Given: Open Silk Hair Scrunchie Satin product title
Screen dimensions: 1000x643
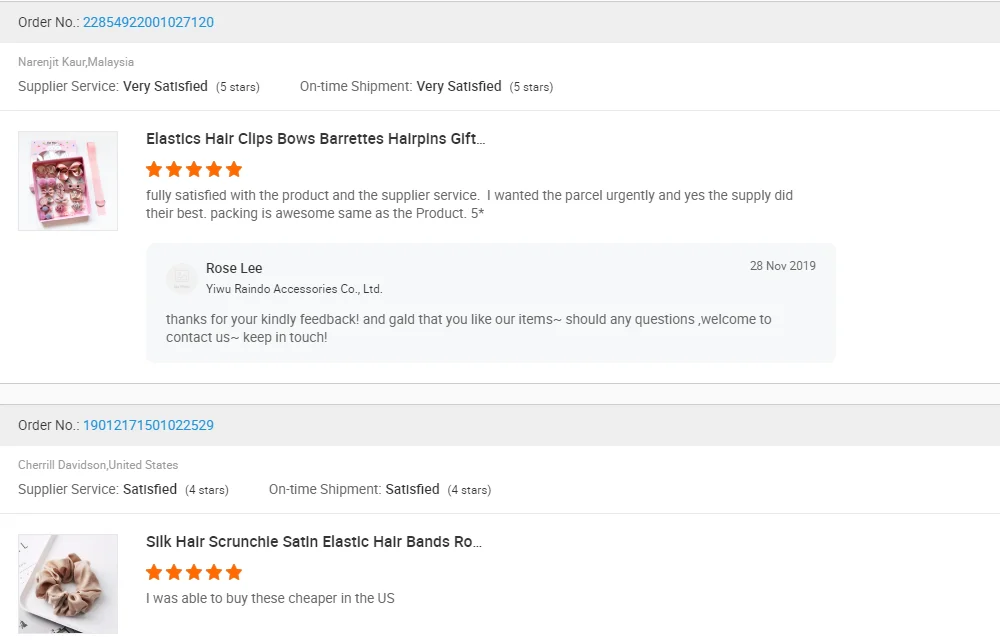Looking at the screenshot, I should click(314, 542).
